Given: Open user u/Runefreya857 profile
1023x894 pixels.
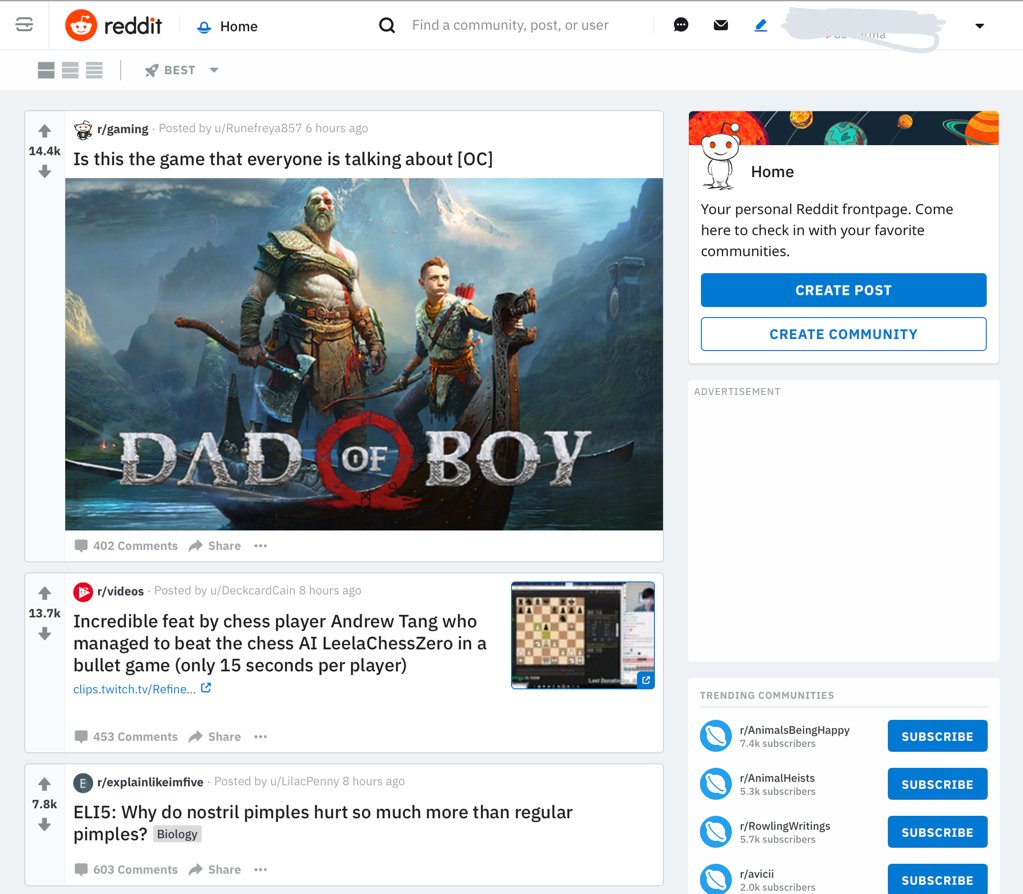Looking at the screenshot, I should coord(258,129).
